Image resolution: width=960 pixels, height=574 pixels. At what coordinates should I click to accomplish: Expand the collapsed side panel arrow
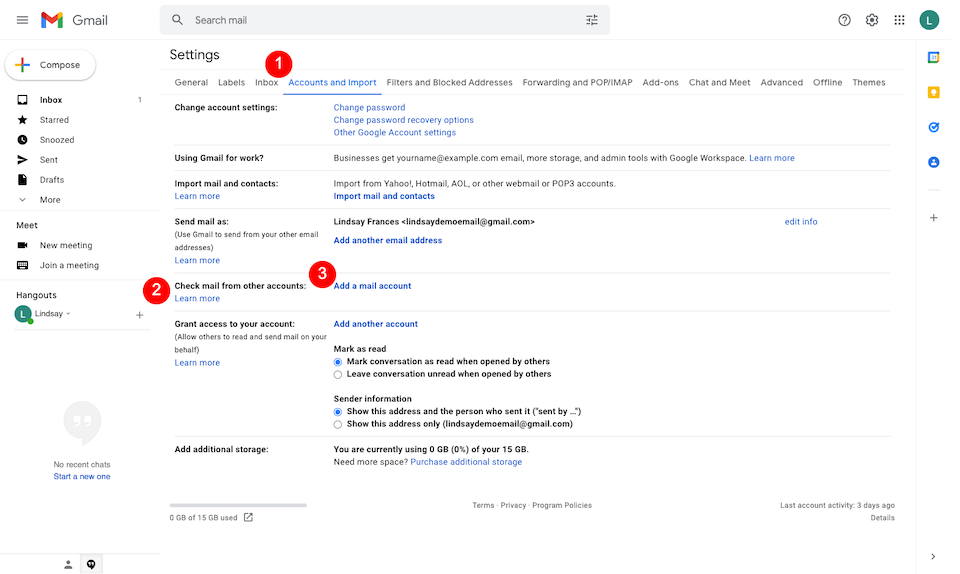(x=933, y=556)
